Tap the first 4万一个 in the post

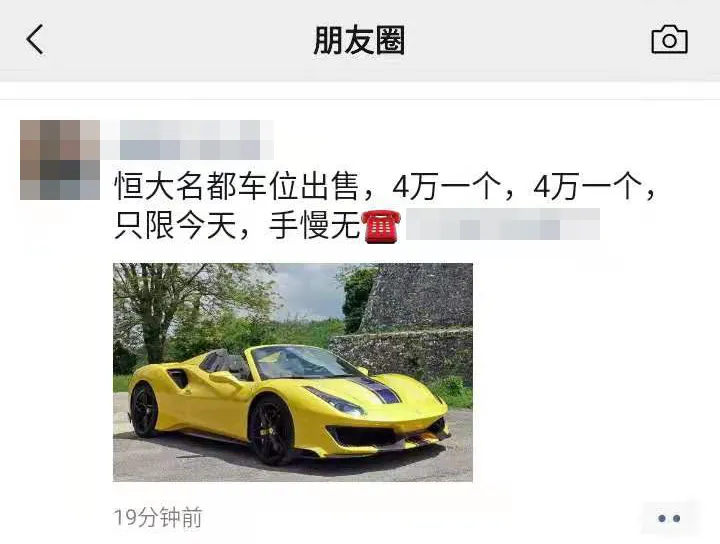[446, 186]
